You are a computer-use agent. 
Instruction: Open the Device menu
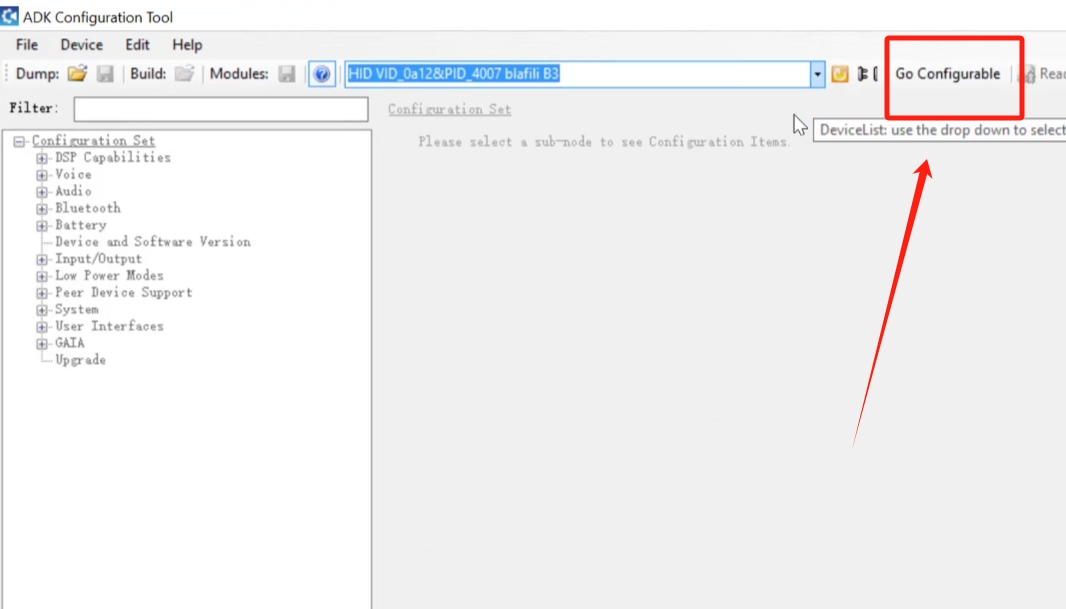click(82, 45)
